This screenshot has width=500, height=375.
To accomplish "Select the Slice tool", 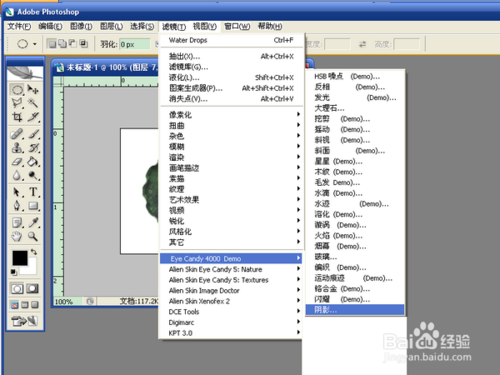I will click(x=33, y=117).
